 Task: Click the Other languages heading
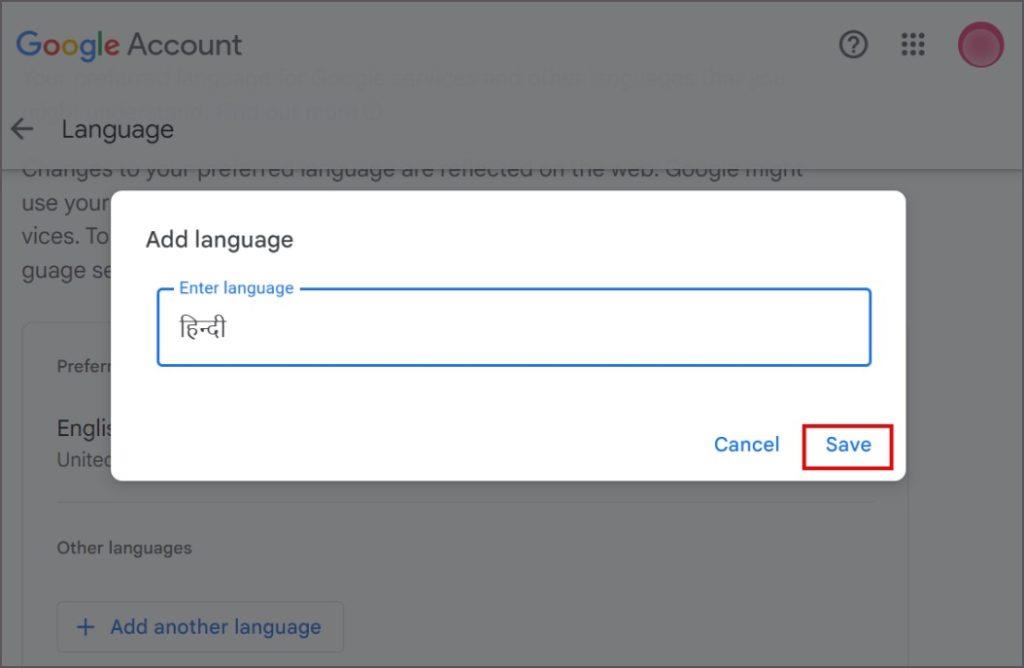(124, 548)
